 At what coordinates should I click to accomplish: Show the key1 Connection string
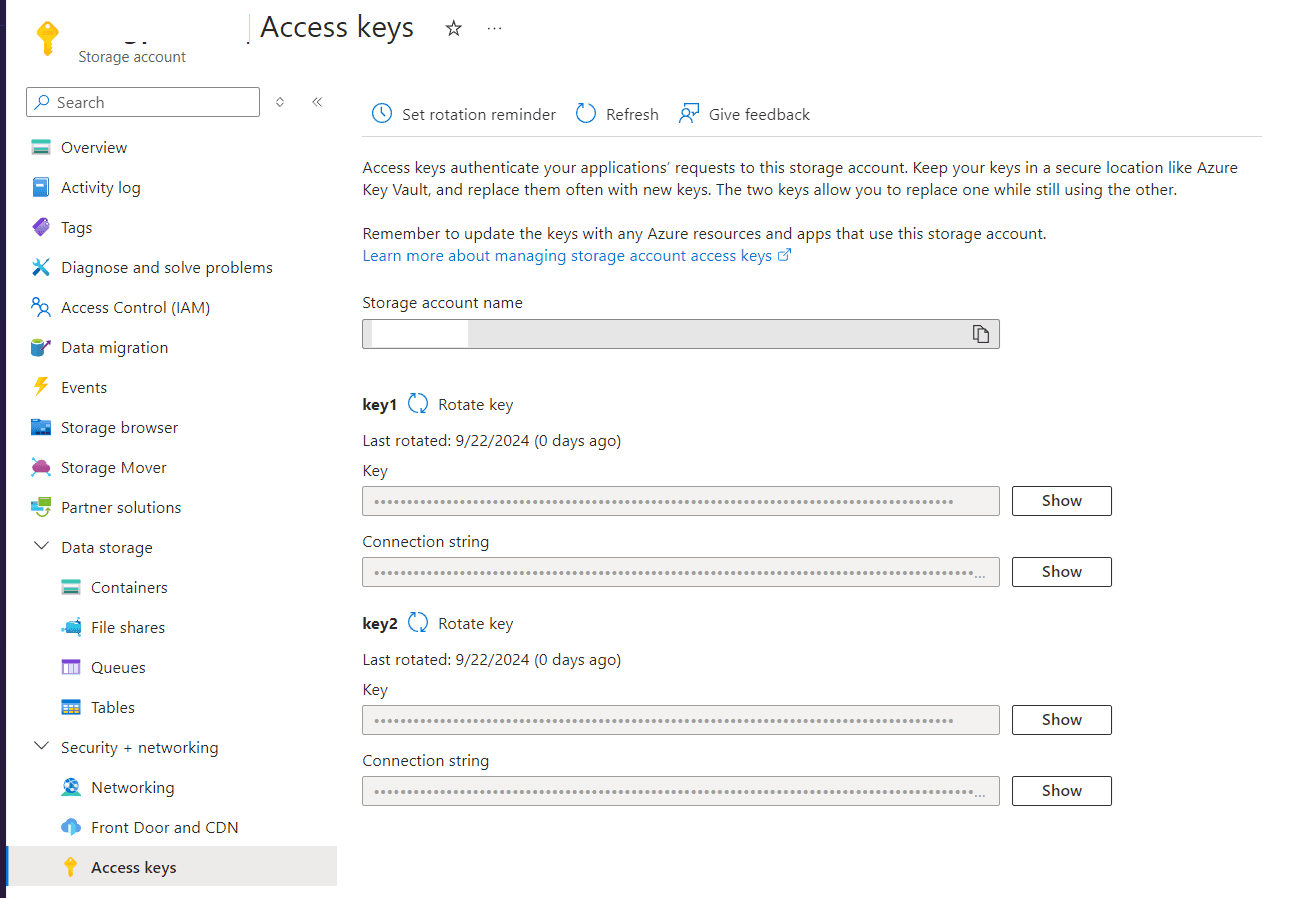click(x=1061, y=571)
